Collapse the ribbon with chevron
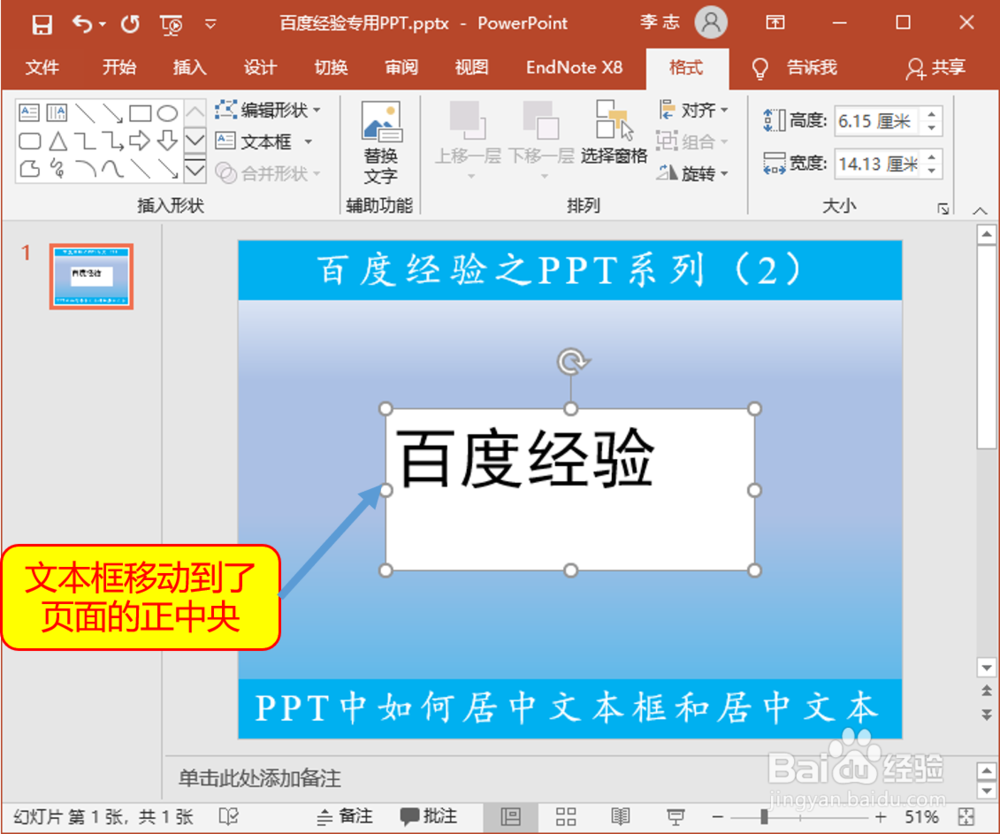 coord(980,210)
